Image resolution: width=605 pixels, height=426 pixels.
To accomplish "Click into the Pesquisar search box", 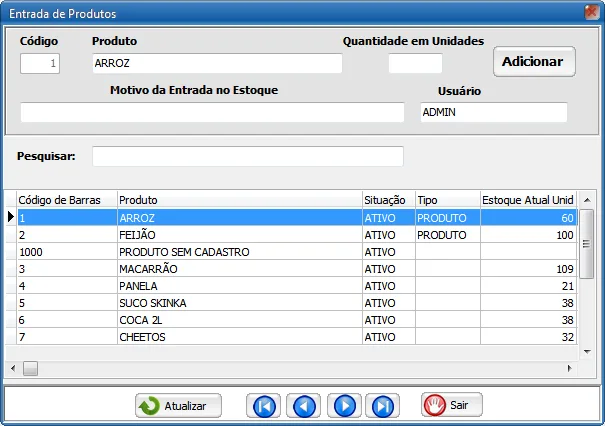I will tap(248, 156).
